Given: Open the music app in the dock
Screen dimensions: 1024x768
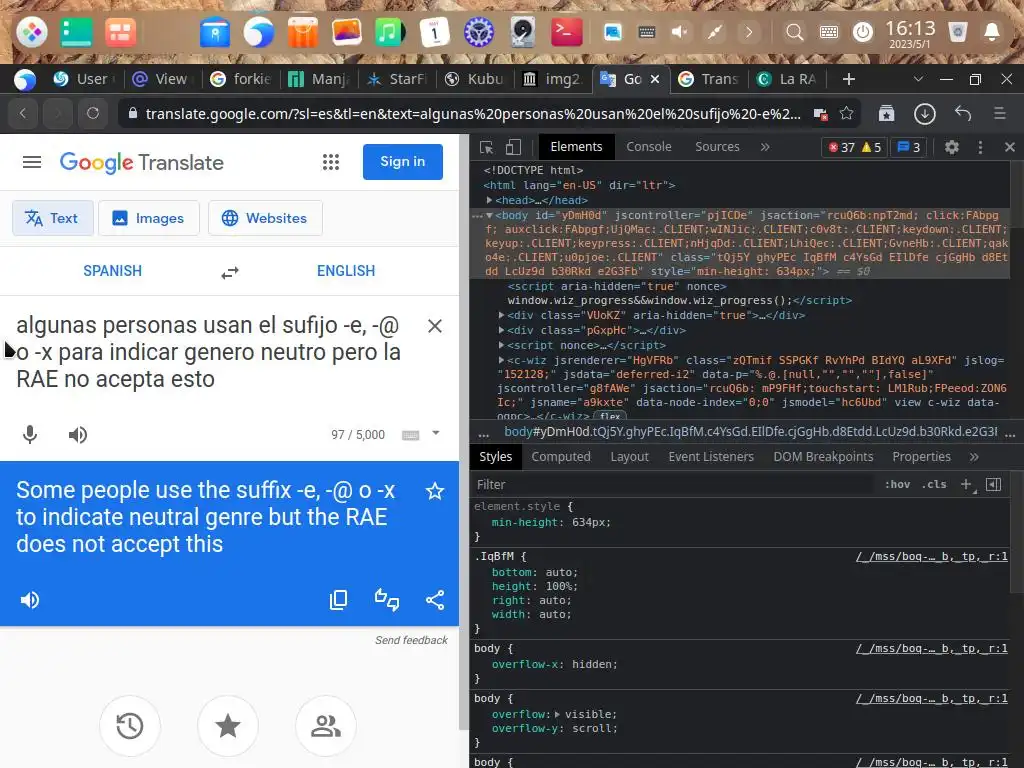Looking at the screenshot, I should (389, 31).
